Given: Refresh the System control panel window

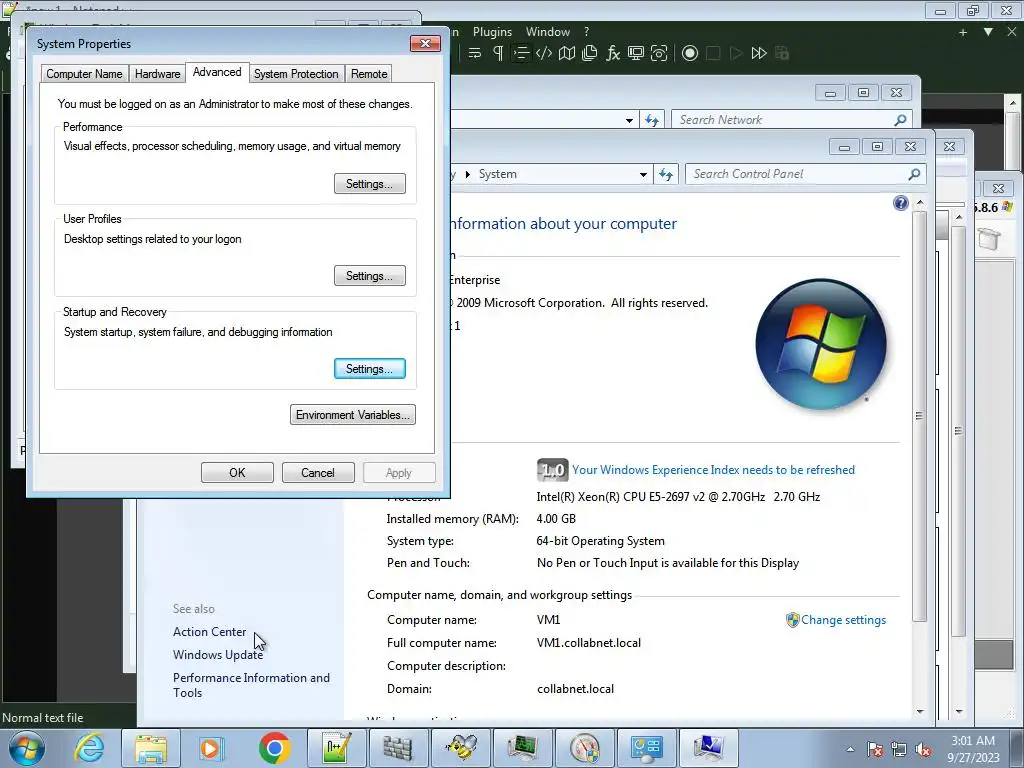Looking at the screenshot, I should point(665,174).
